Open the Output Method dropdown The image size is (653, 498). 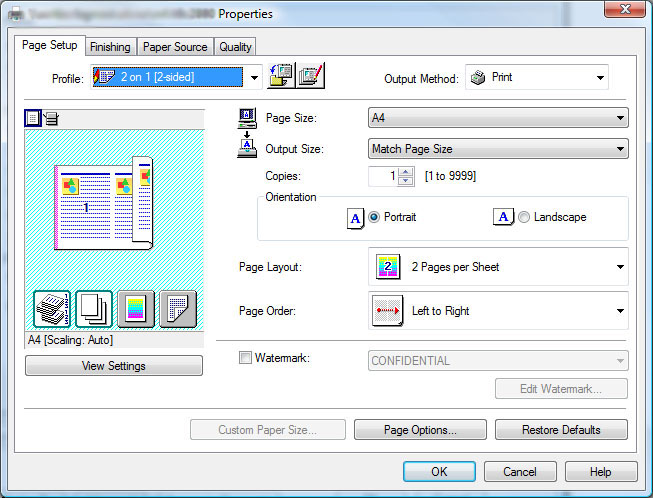pyautogui.click(x=600, y=77)
